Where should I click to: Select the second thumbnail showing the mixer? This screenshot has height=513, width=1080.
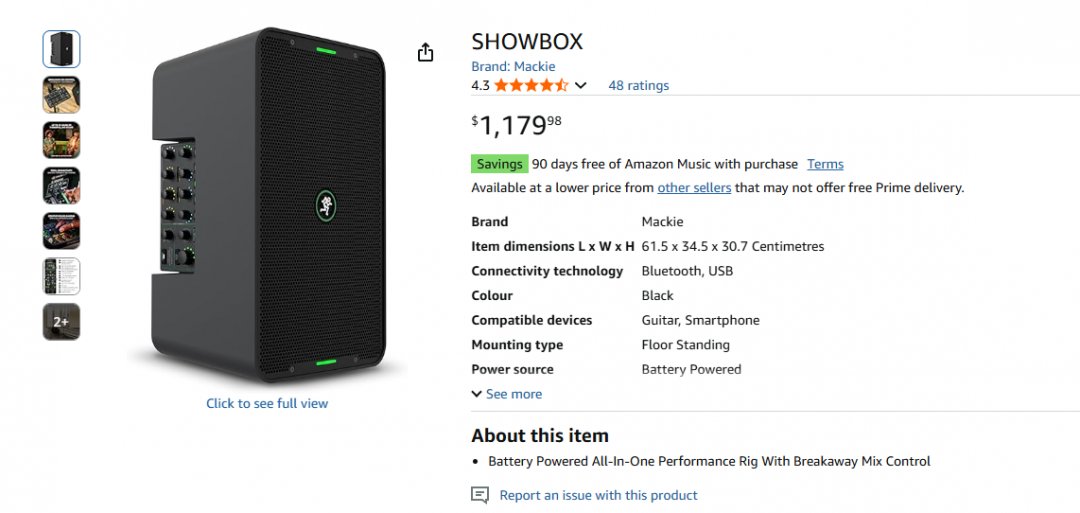coord(61,95)
